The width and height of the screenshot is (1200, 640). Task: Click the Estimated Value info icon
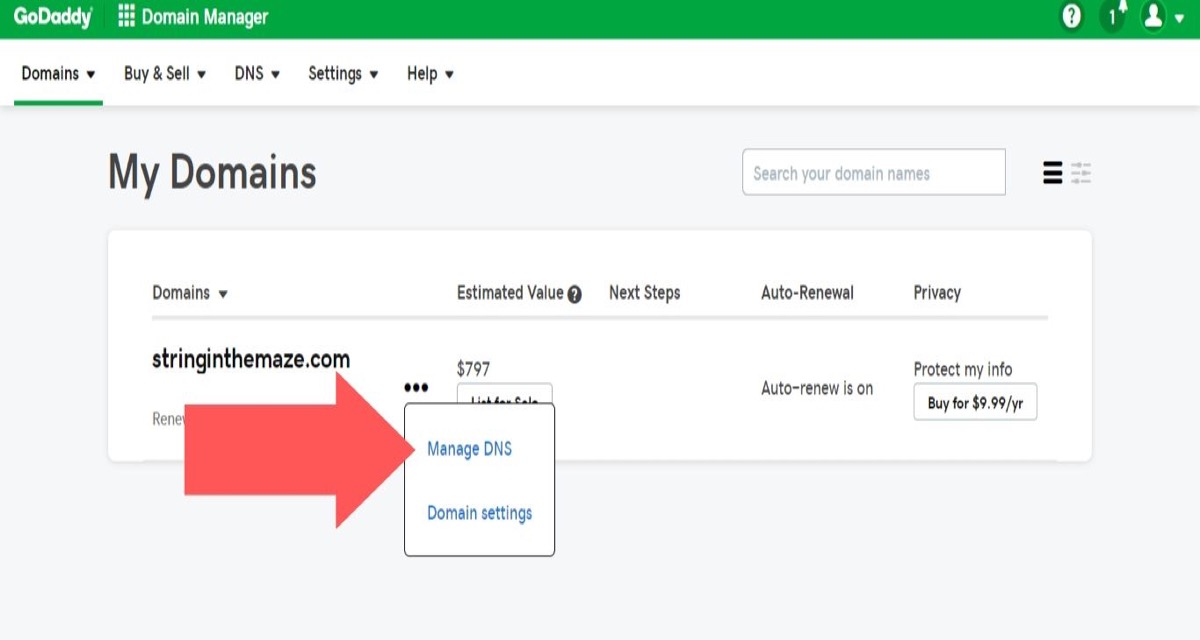pos(574,295)
